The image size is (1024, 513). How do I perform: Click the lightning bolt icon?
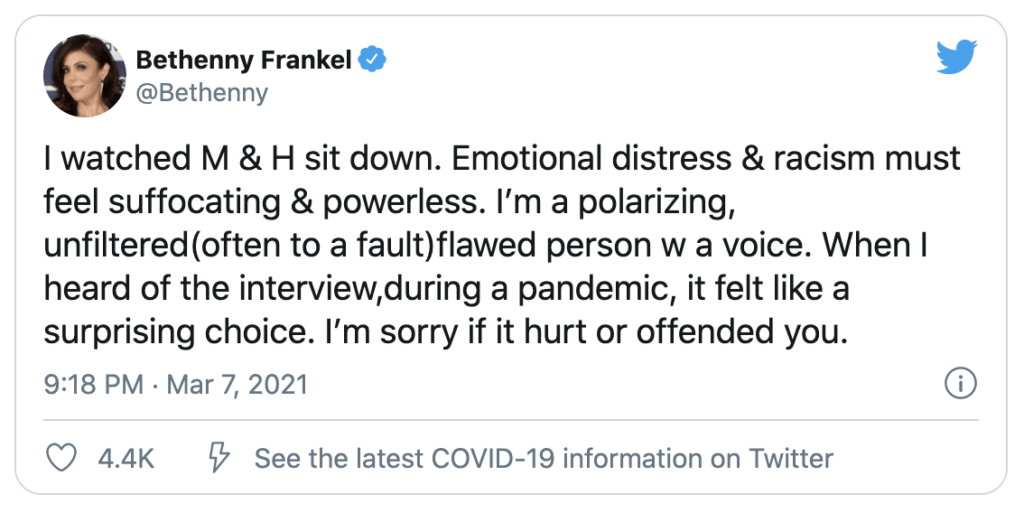(x=219, y=458)
